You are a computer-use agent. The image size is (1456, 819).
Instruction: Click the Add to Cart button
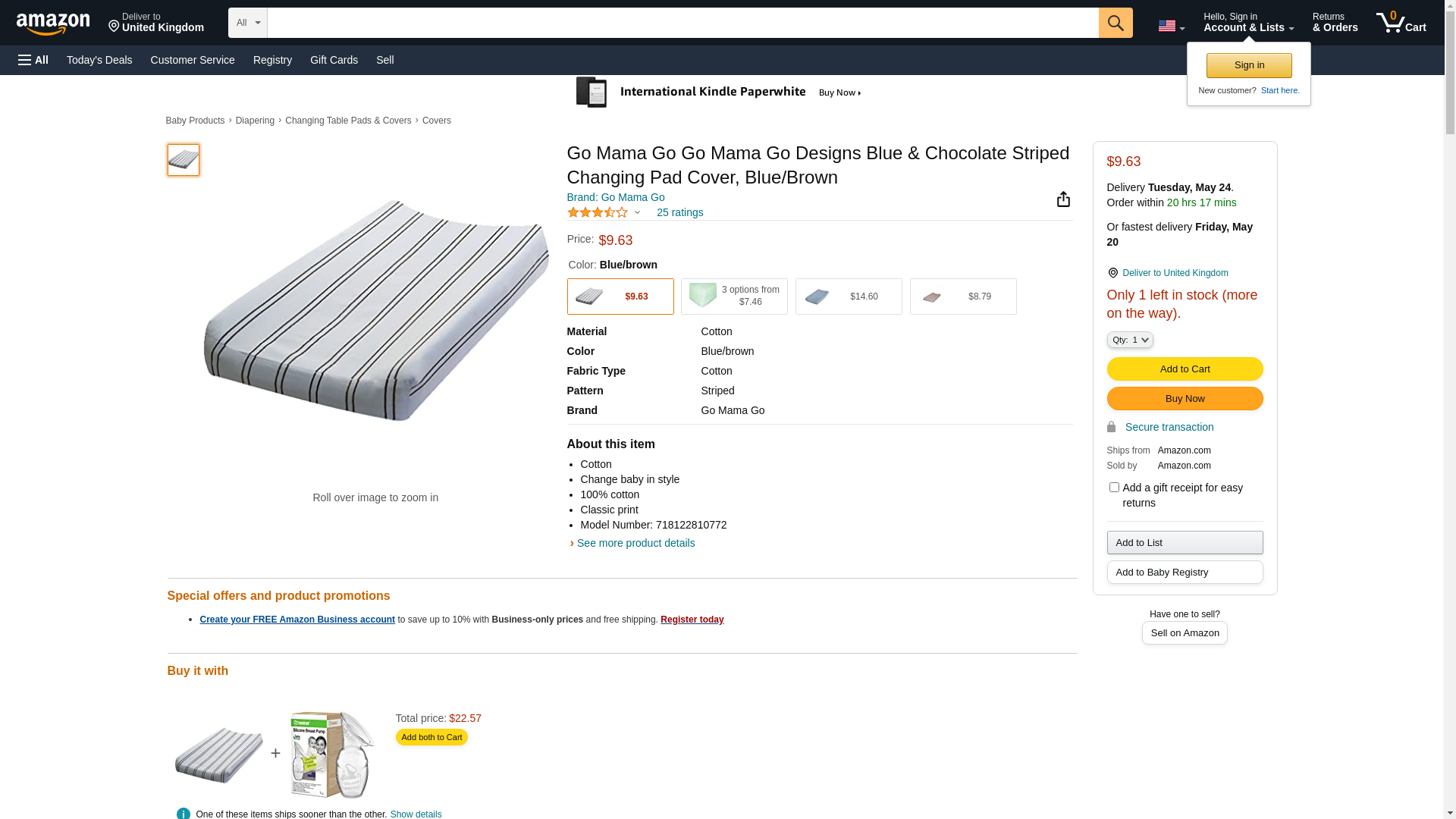click(1185, 369)
